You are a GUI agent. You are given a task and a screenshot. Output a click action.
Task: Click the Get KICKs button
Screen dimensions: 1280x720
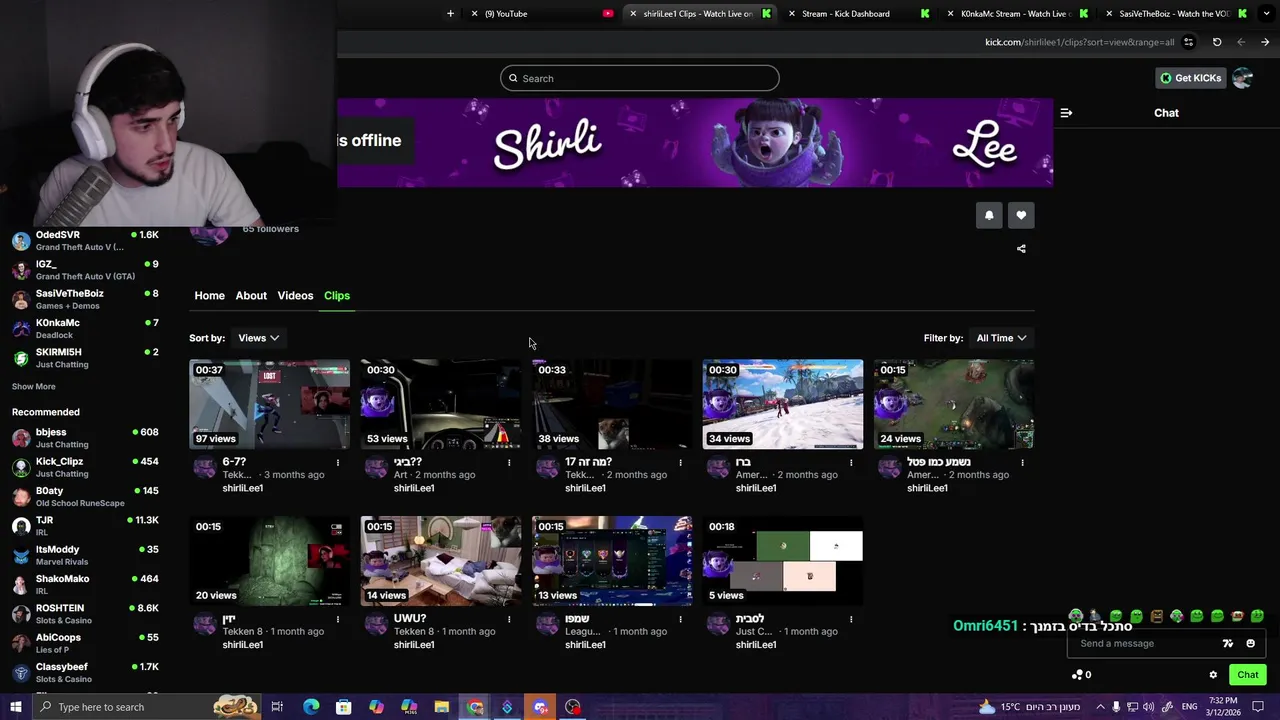[x=1190, y=78]
